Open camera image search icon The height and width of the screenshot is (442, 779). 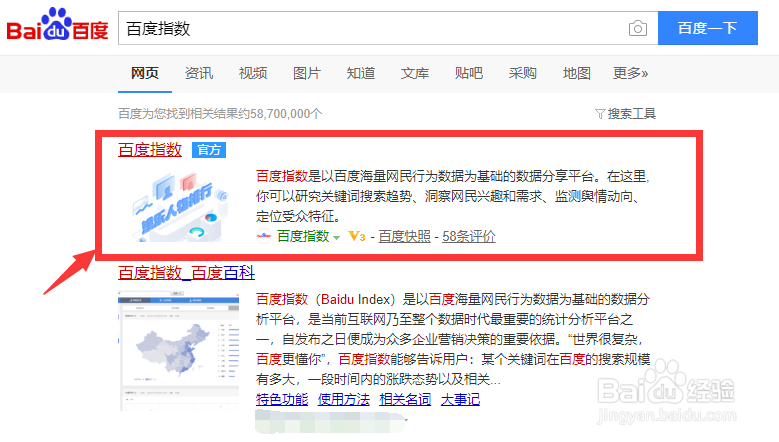[637, 28]
